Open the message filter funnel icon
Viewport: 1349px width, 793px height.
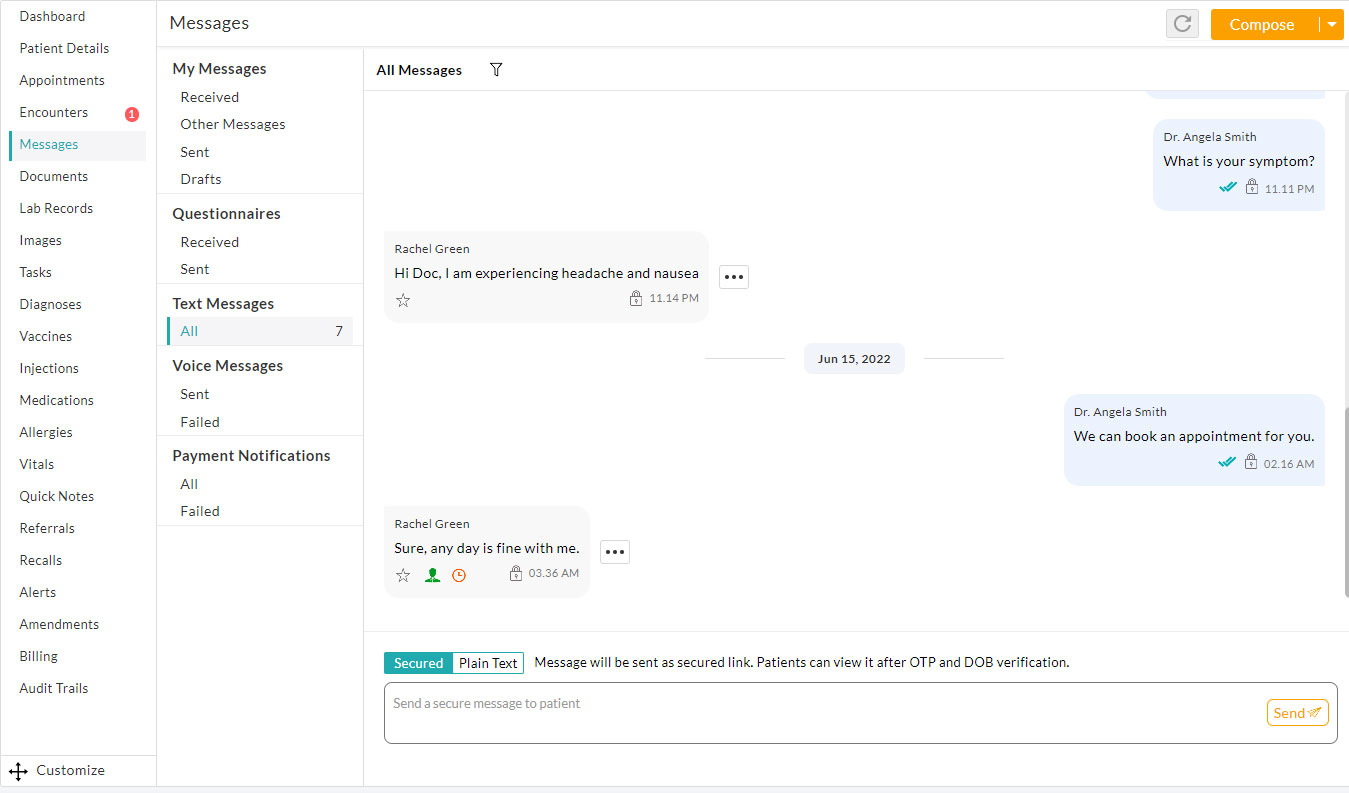coord(496,70)
